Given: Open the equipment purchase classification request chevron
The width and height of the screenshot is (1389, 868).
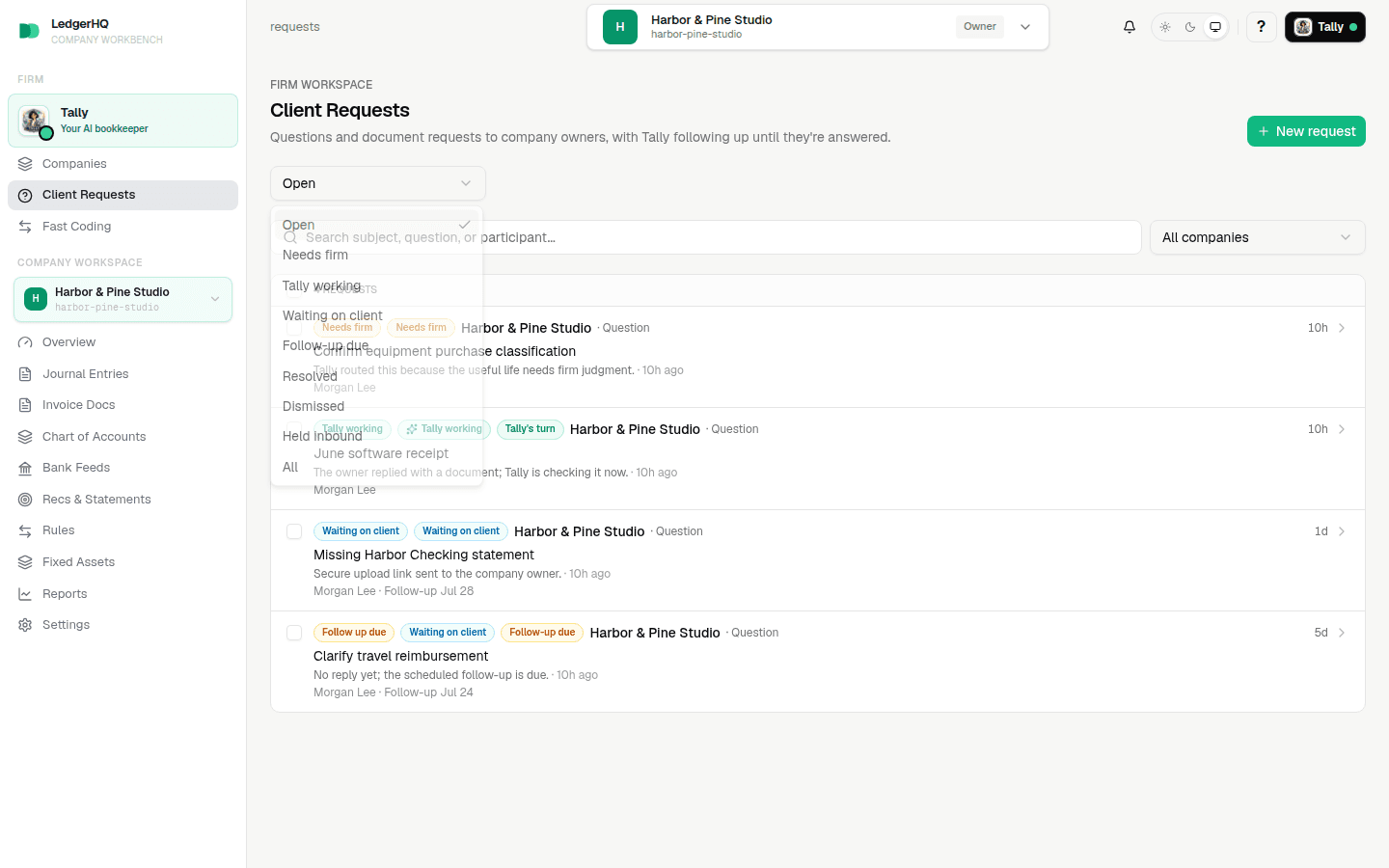Looking at the screenshot, I should (x=1342, y=328).
